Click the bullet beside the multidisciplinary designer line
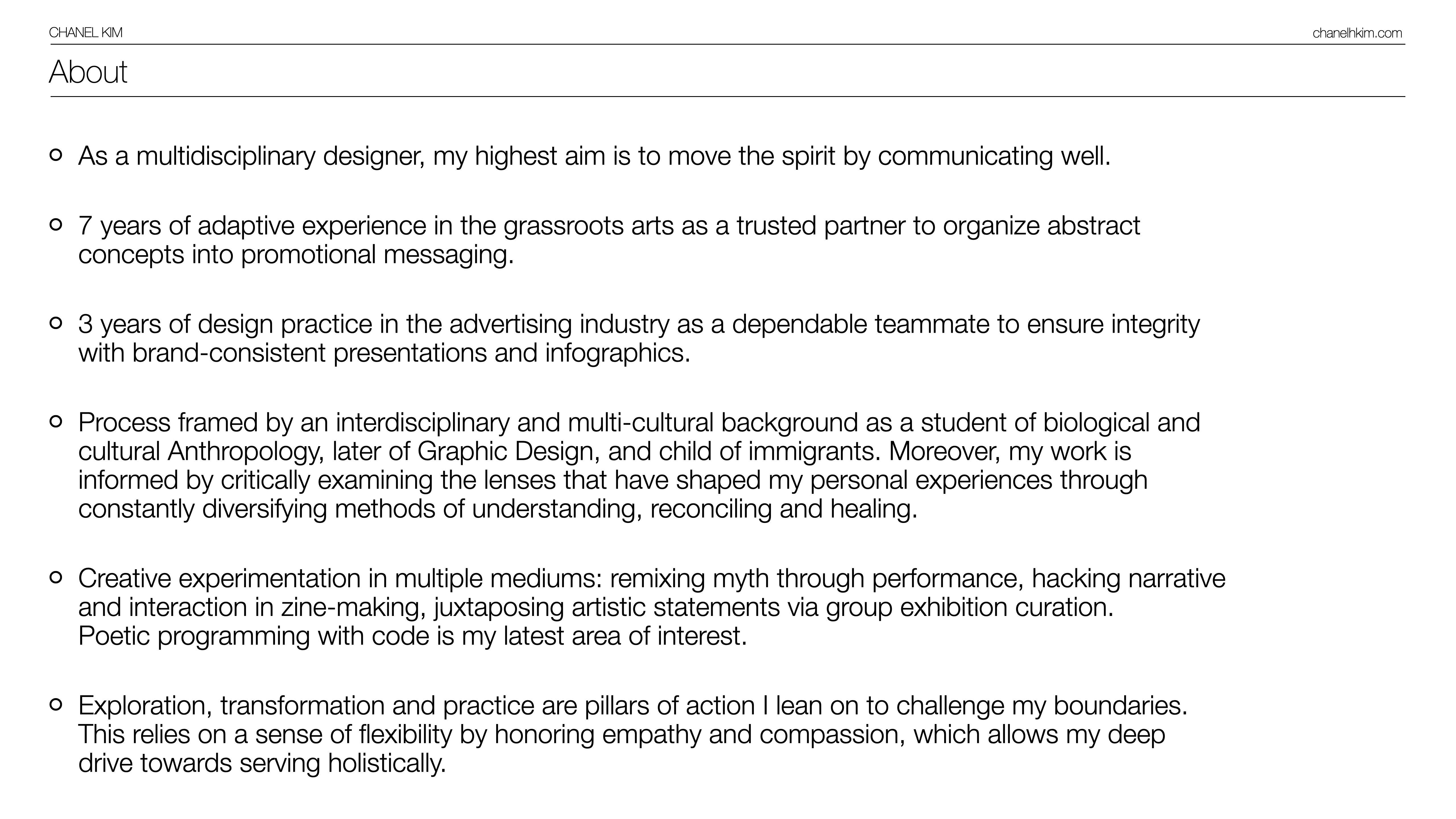This screenshot has width=1456, height=819. click(56, 154)
